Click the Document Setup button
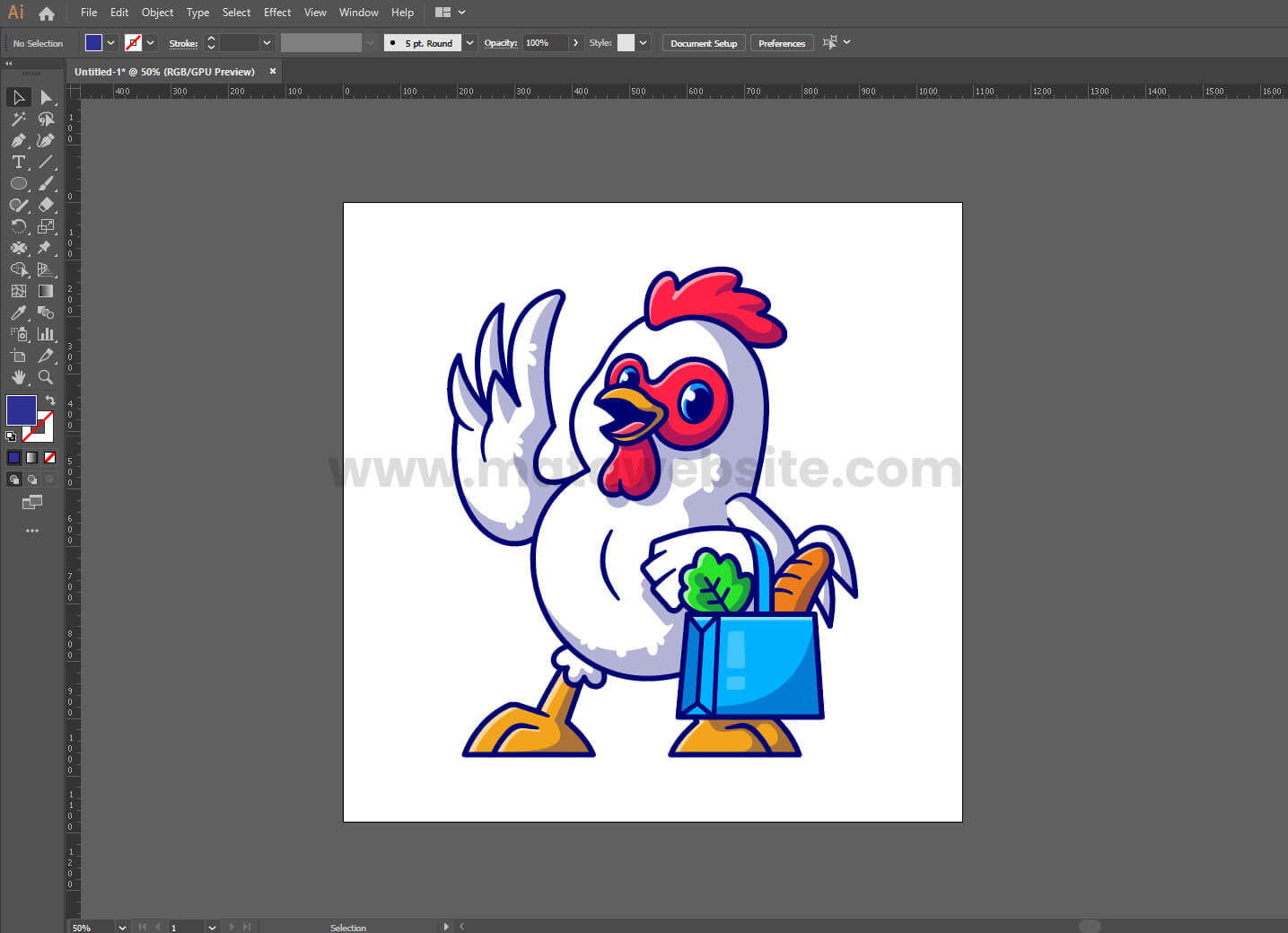Image resolution: width=1288 pixels, height=933 pixels. 703,43
